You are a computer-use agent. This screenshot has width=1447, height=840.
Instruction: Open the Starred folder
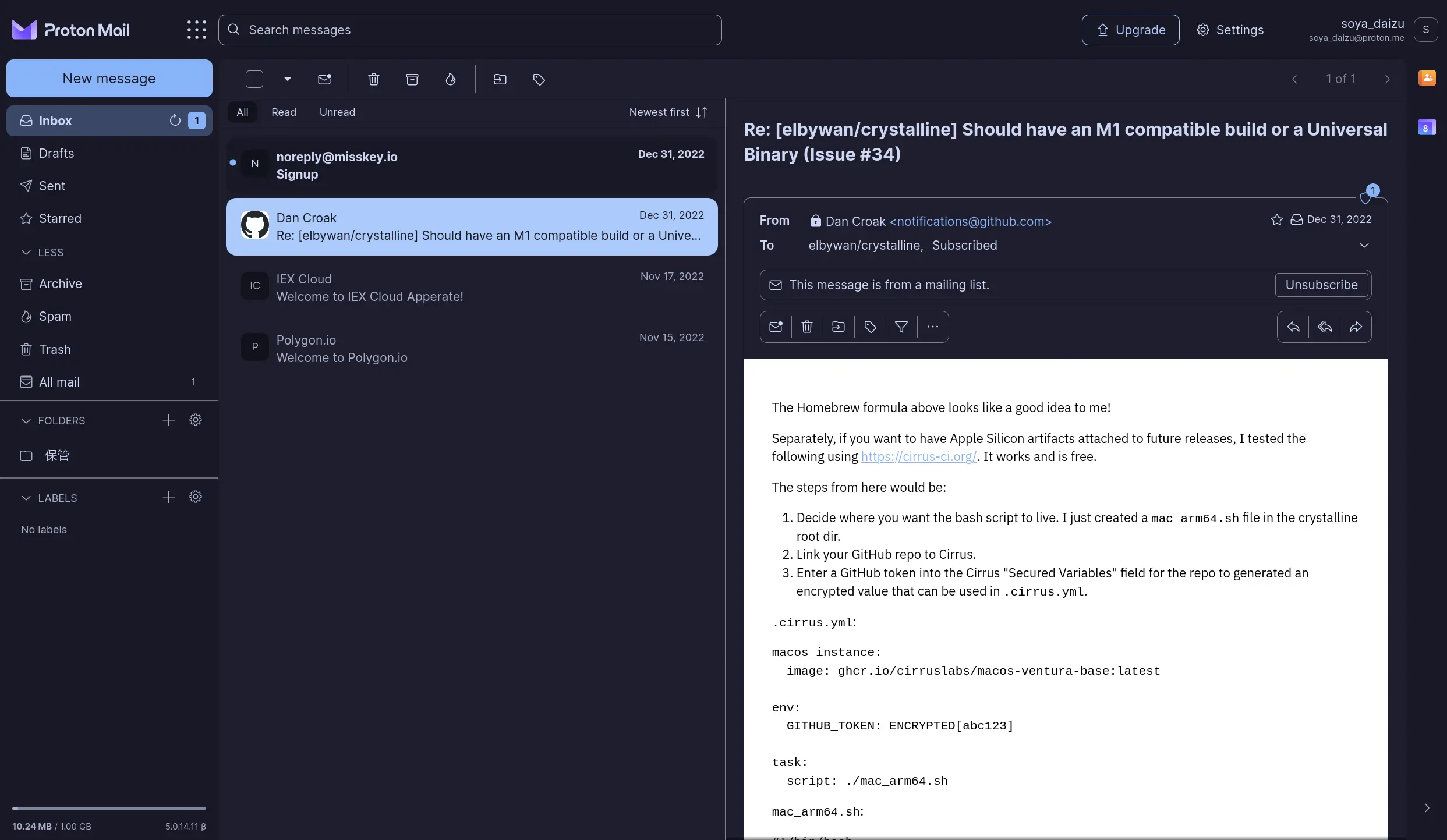click(109, 218)
